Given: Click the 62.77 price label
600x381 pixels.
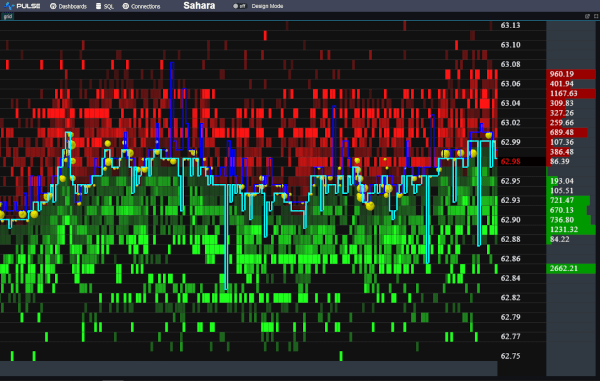Looking at the screenshot, I should click(x=510, y=337).
